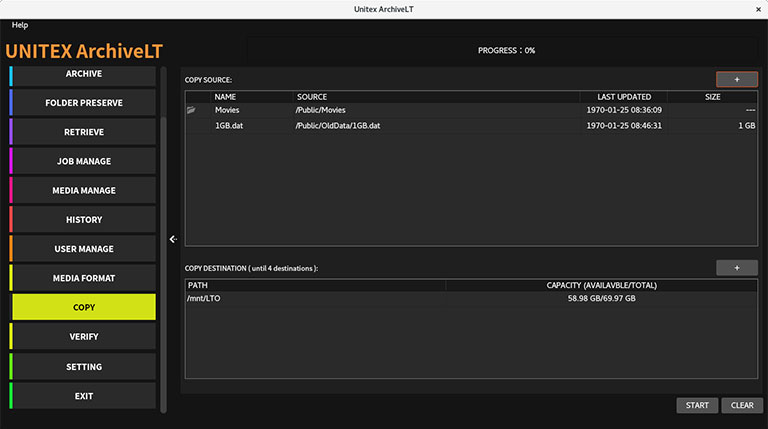Switch to VERIFY
Screen dimensions: 768x429
[x=84, y=336]
